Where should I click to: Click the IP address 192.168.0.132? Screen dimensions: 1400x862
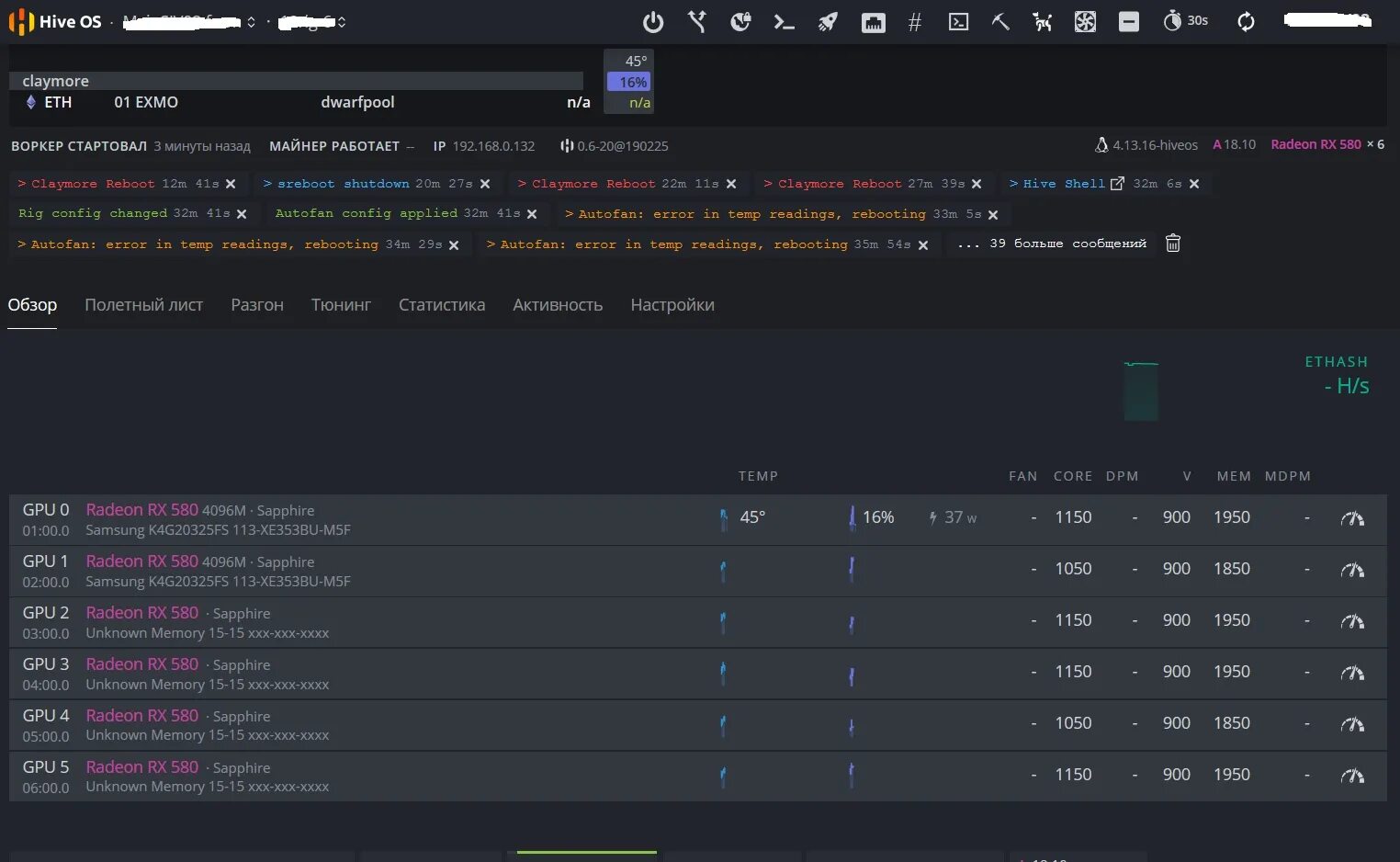493,146
